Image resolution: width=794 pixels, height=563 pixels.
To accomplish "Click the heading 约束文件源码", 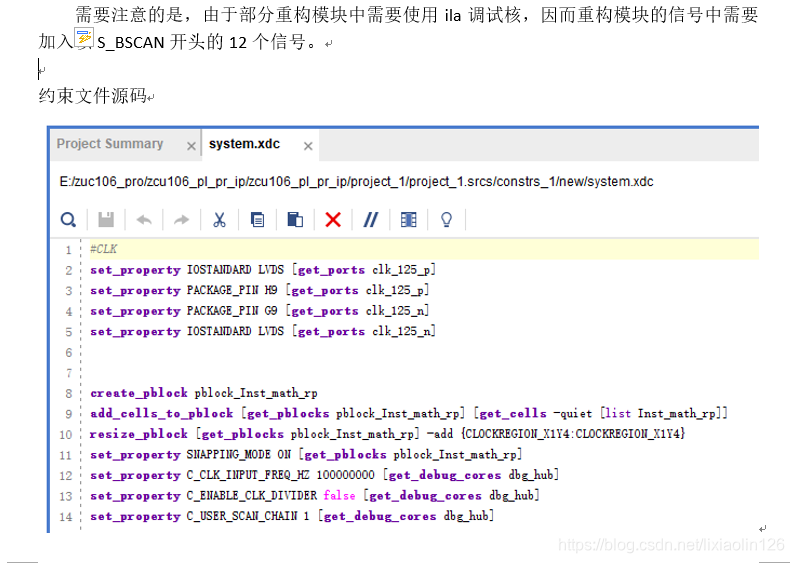I will [x=93, y=95].
